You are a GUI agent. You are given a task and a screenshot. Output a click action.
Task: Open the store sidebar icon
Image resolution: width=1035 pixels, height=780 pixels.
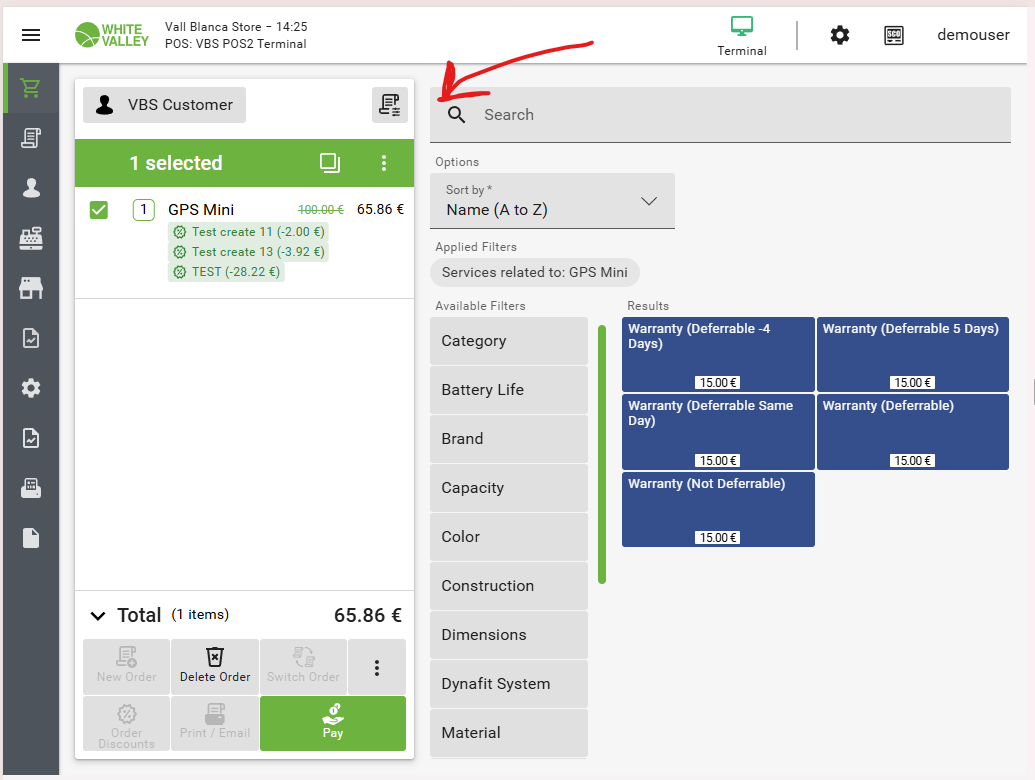30,288
